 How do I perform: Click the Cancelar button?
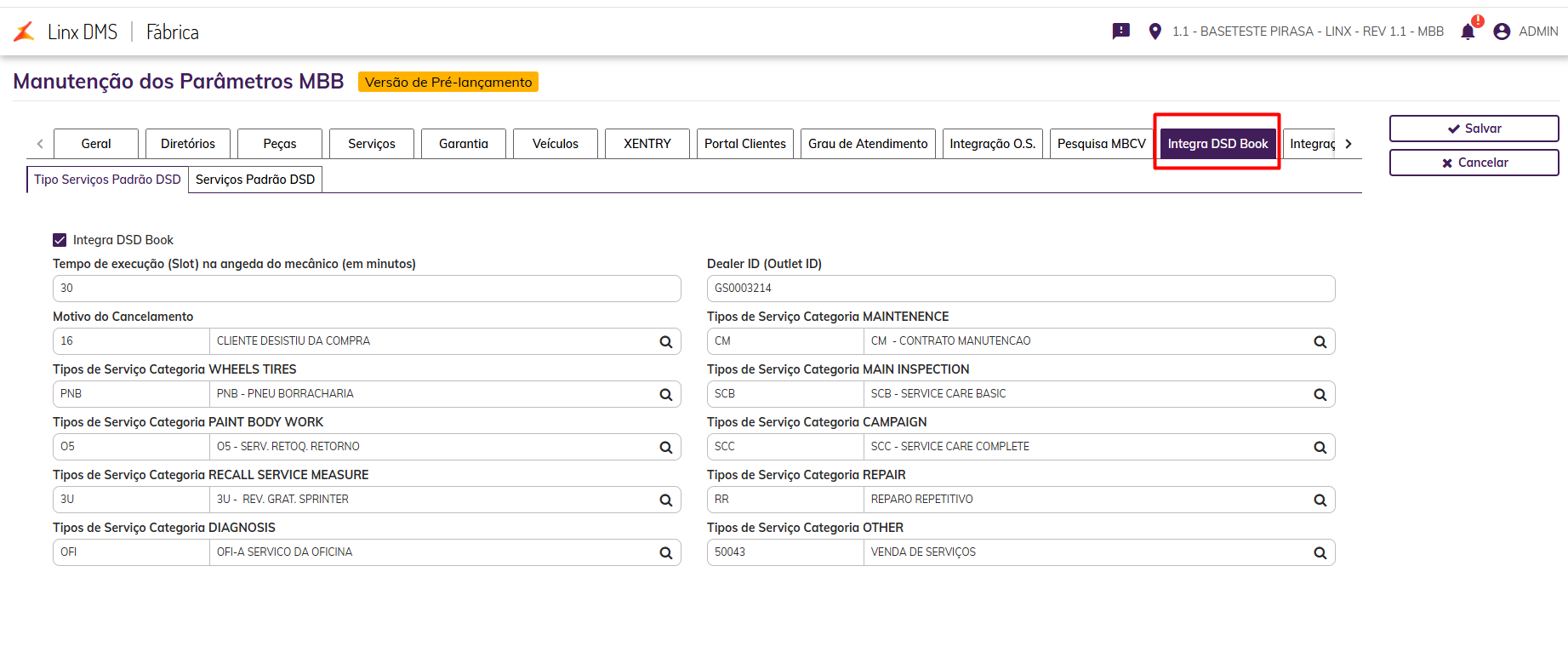coord(1474,163)
